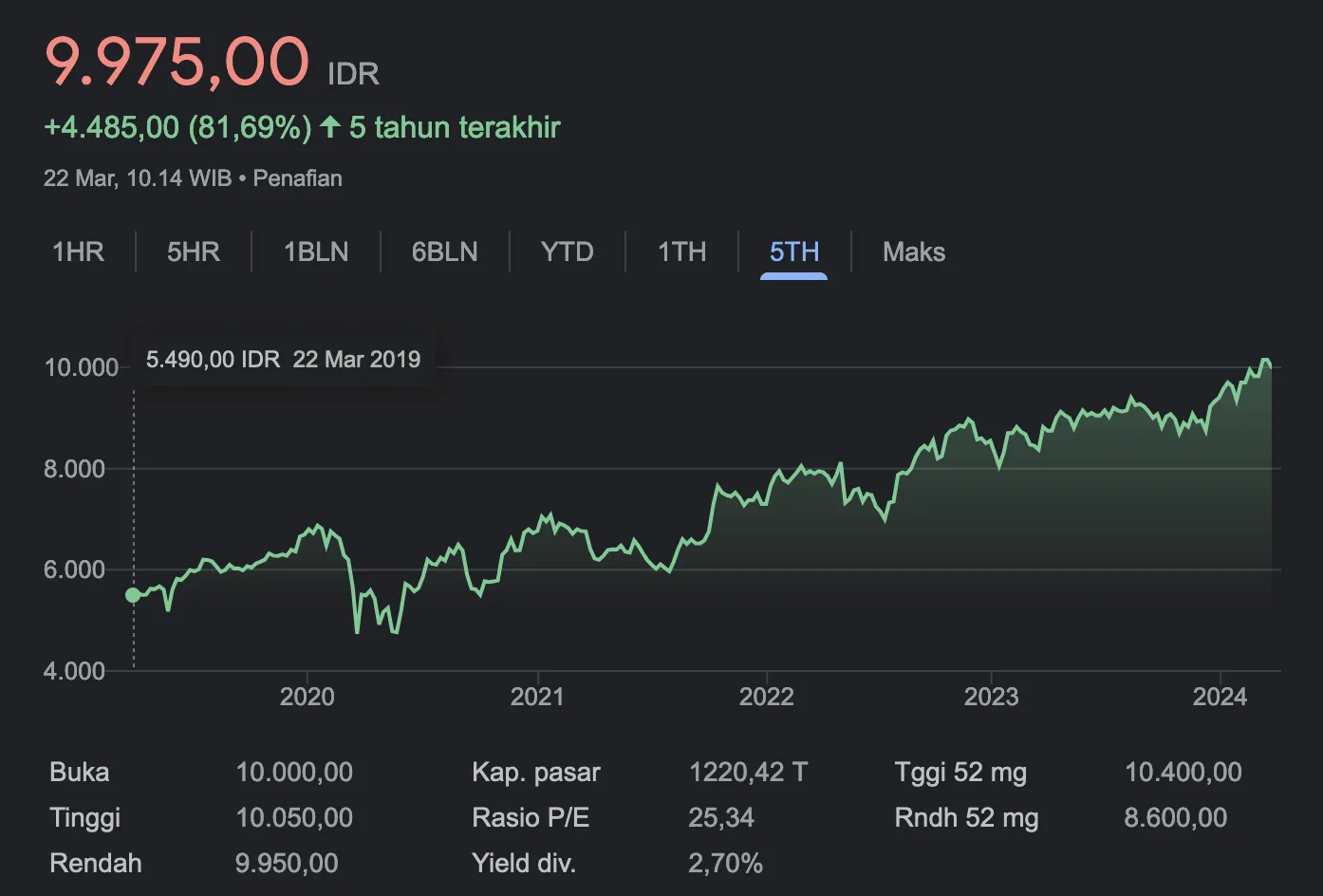Viewport: 1323px width, 896px height.
Task: Show the Maks full history range
Action: coord(913,252)
